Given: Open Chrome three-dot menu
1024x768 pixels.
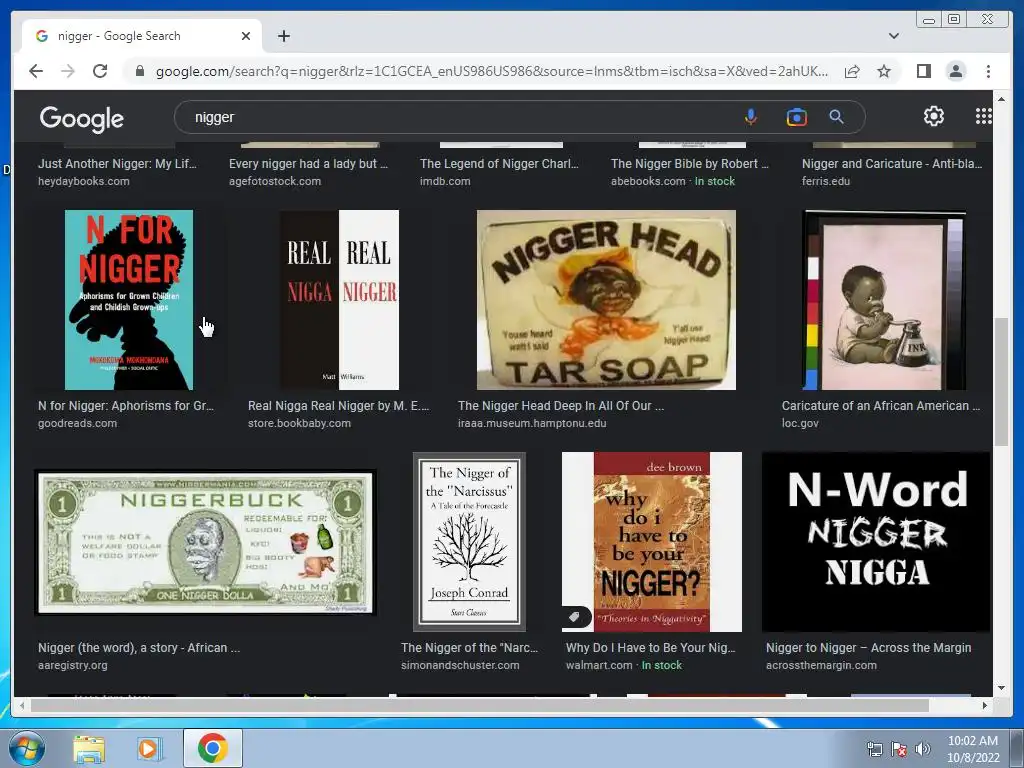Looking at the screenshot, I should point(988,71).
